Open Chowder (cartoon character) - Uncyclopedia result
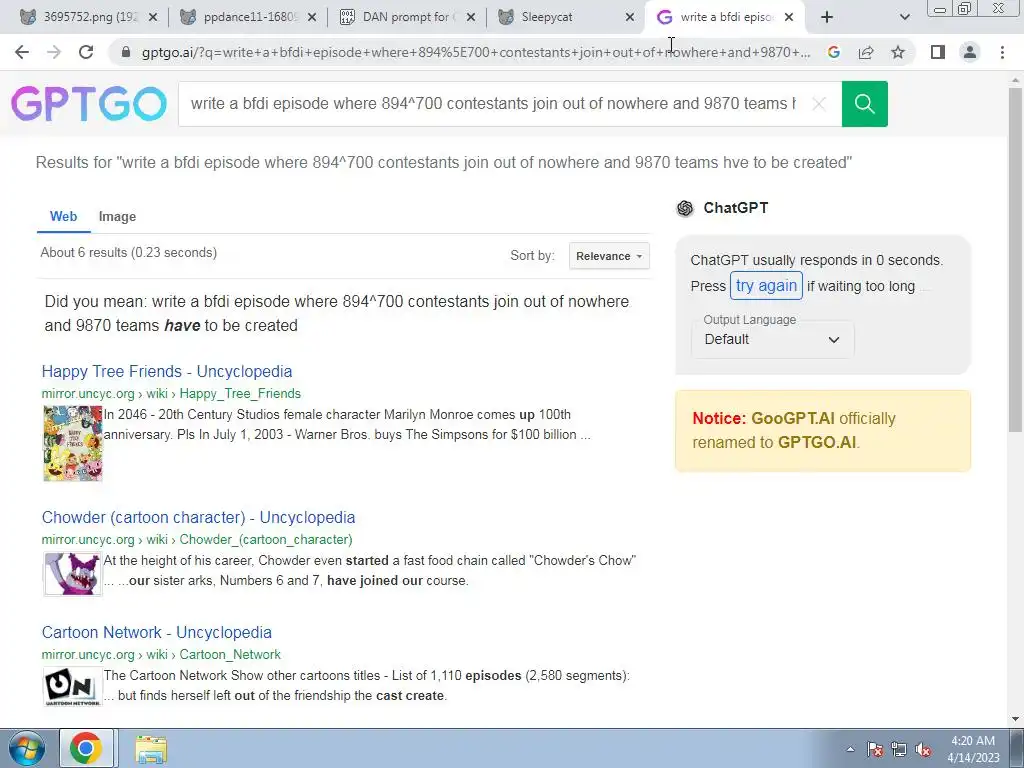1024x768 pixels. (199, 517)
